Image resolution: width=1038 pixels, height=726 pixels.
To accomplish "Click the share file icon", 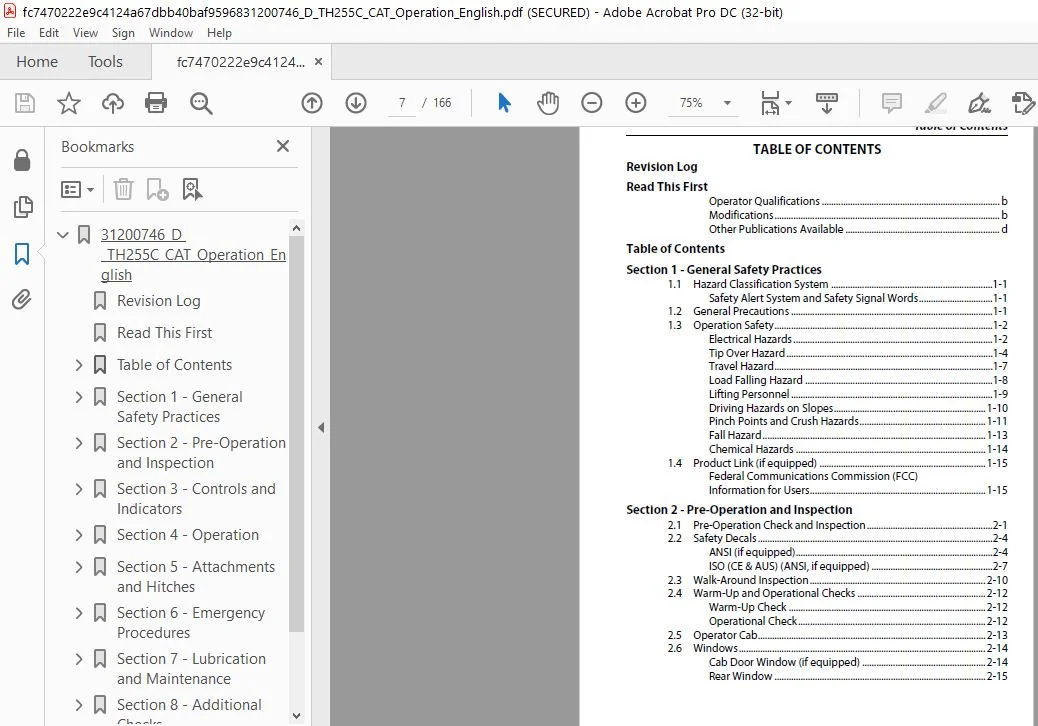I will pos(1023,103).
